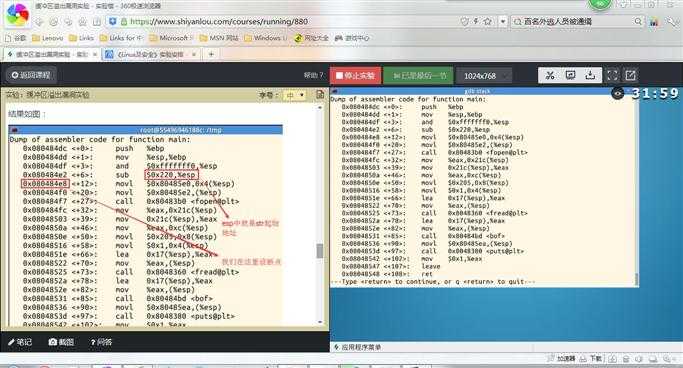
Task: Click the document icon beside the font dropdown
Action: click(320, 95)
